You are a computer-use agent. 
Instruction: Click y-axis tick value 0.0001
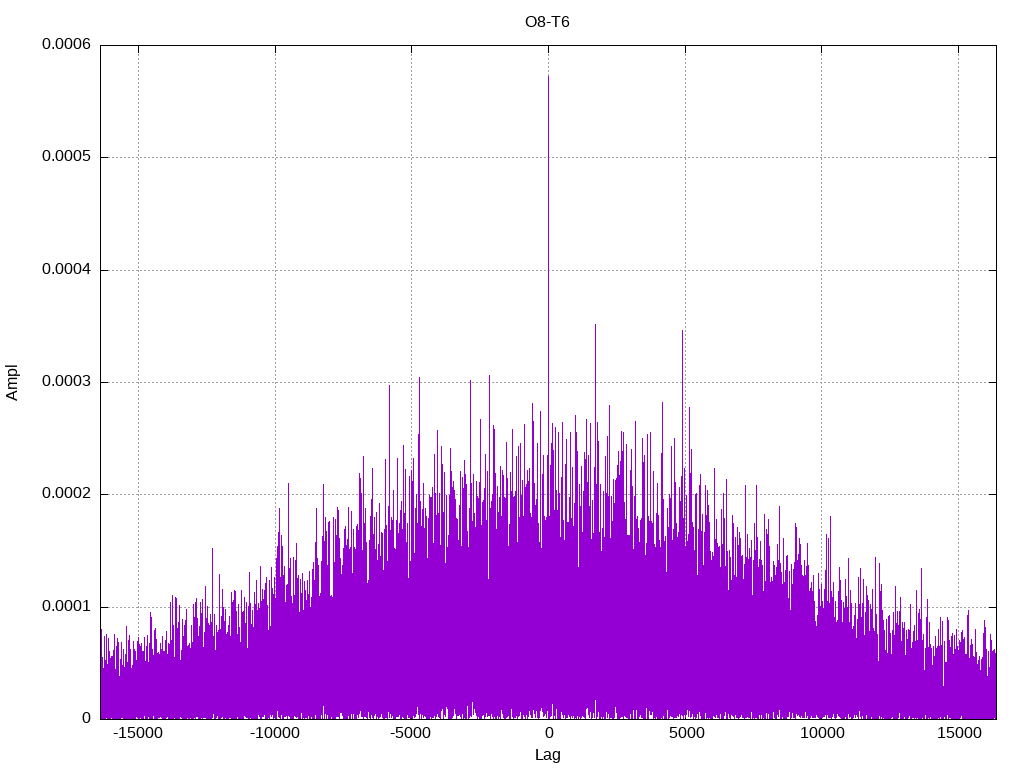point(66,607)
